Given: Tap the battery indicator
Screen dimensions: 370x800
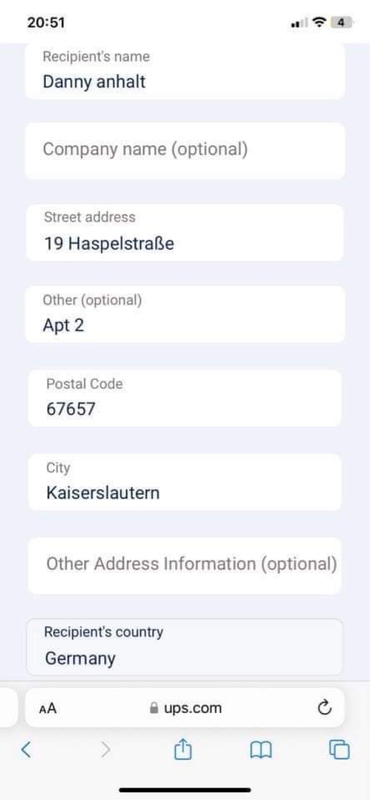Looking at the screenshot, I should pos(341,22).
